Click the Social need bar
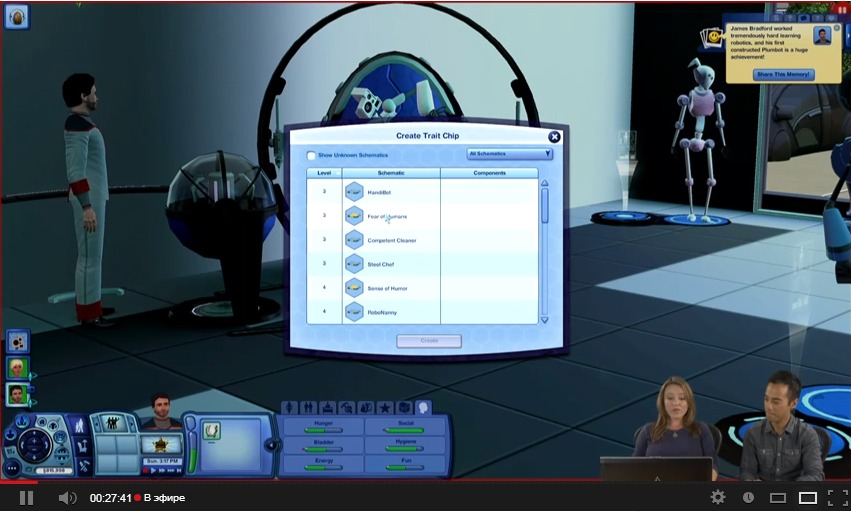 pos(404,431)
